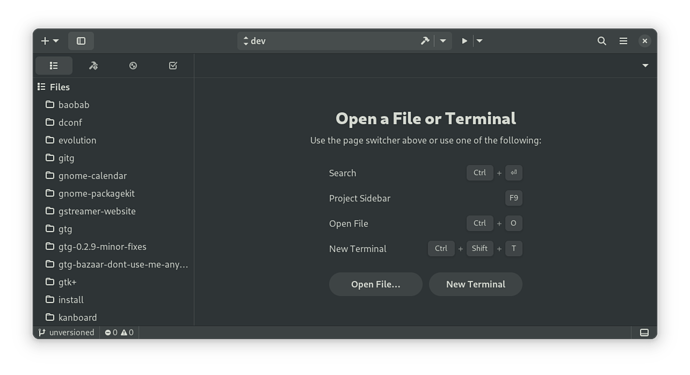
Task: Select the evolution folder
Action: point(114,140)
